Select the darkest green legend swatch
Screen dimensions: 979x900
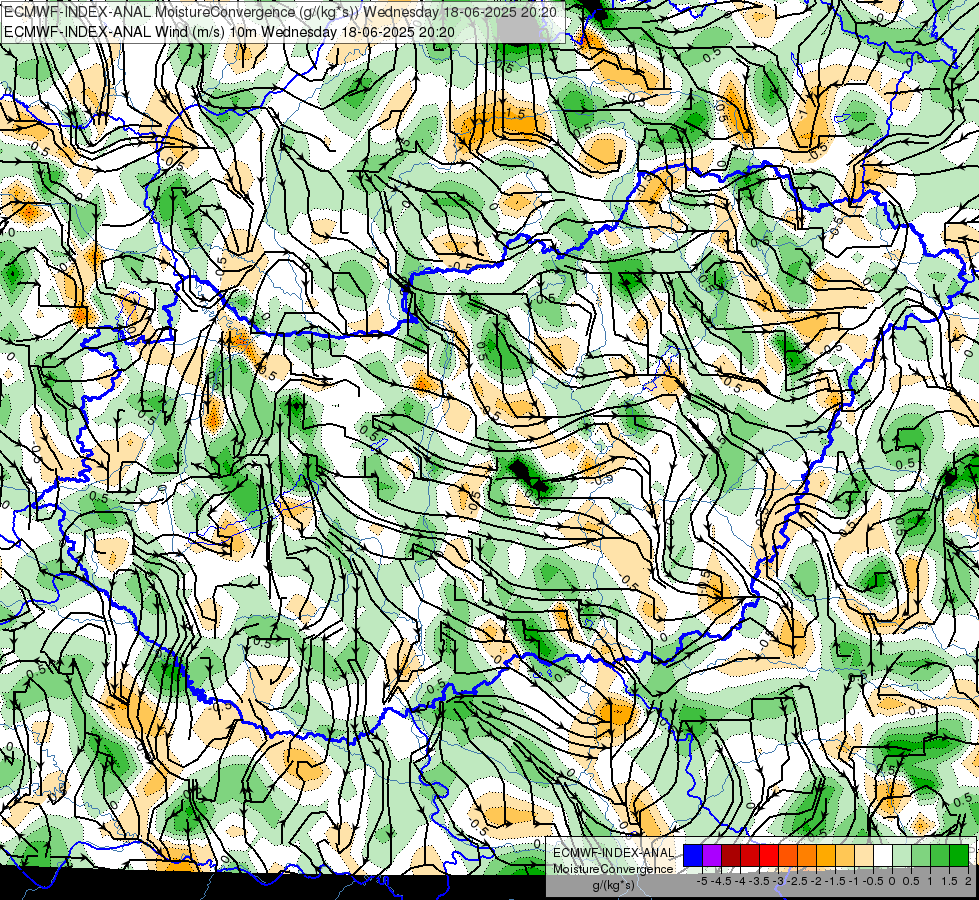coord(959,856)
